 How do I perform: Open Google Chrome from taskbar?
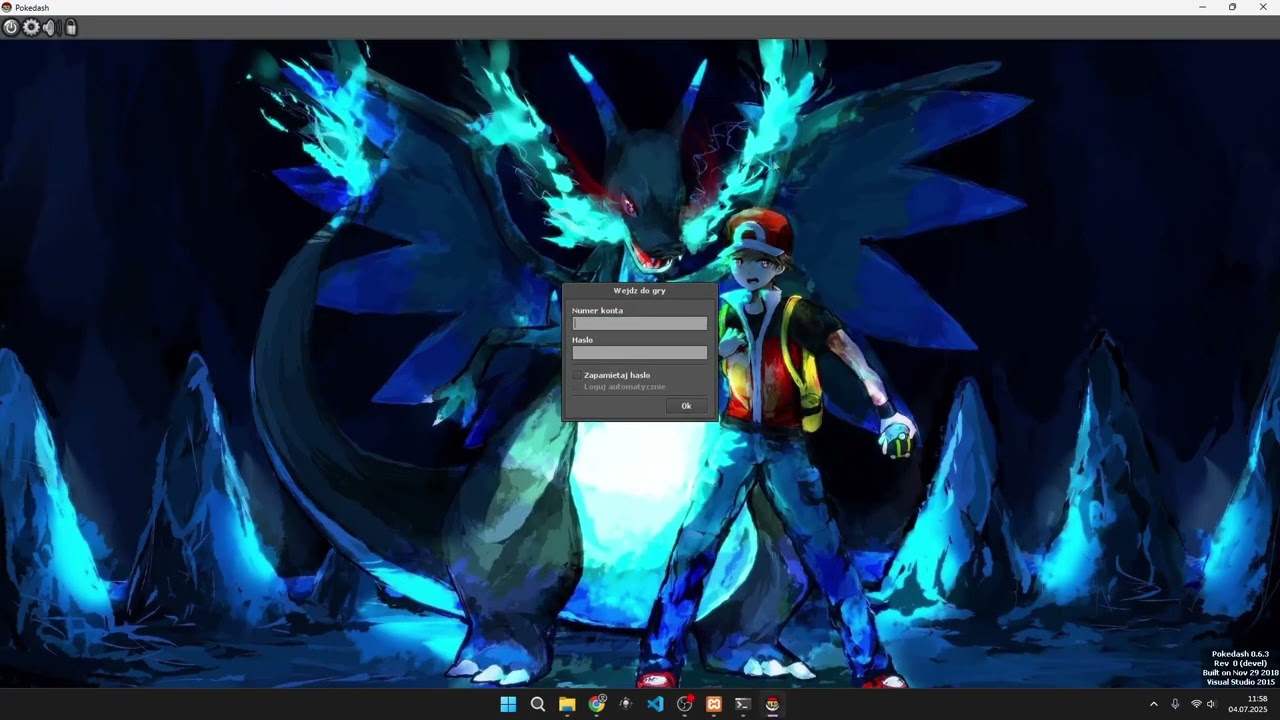pos(597,704)
